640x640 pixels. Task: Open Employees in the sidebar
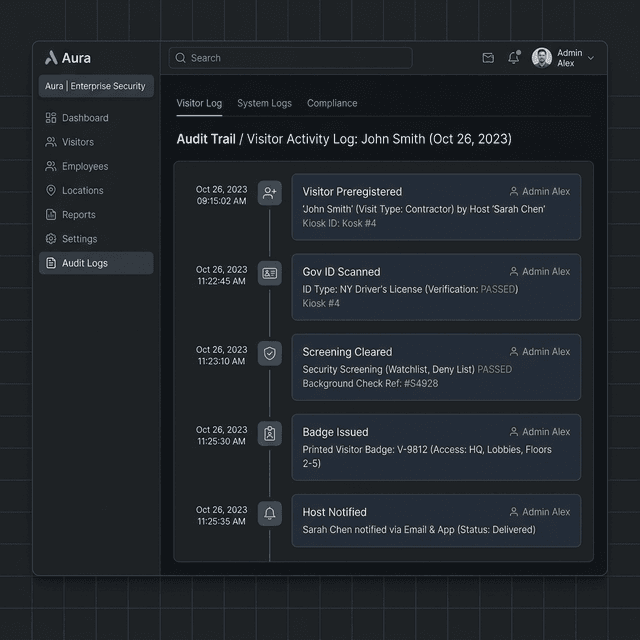point(96,167)
